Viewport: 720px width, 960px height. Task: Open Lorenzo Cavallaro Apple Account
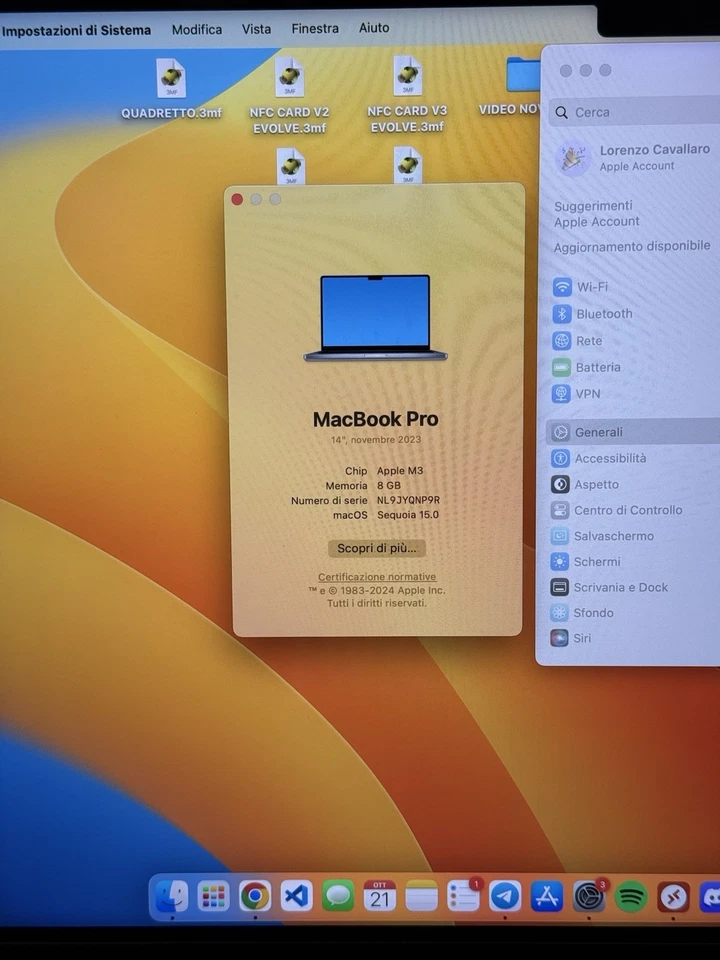coord(634,157)
